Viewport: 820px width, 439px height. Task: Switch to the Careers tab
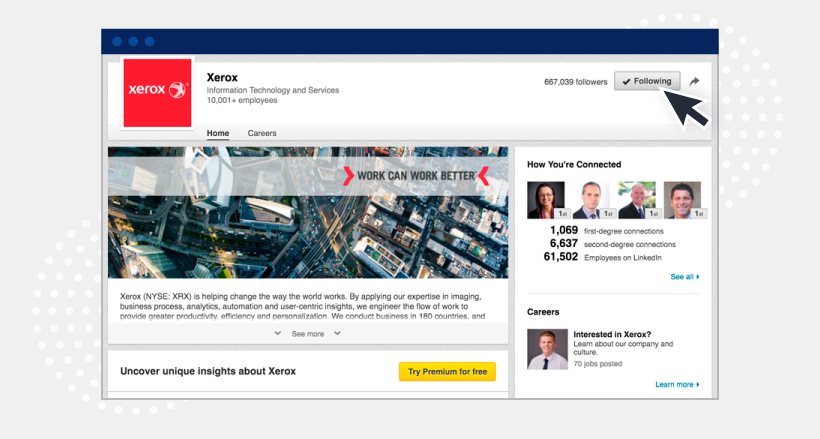(262, 133)
